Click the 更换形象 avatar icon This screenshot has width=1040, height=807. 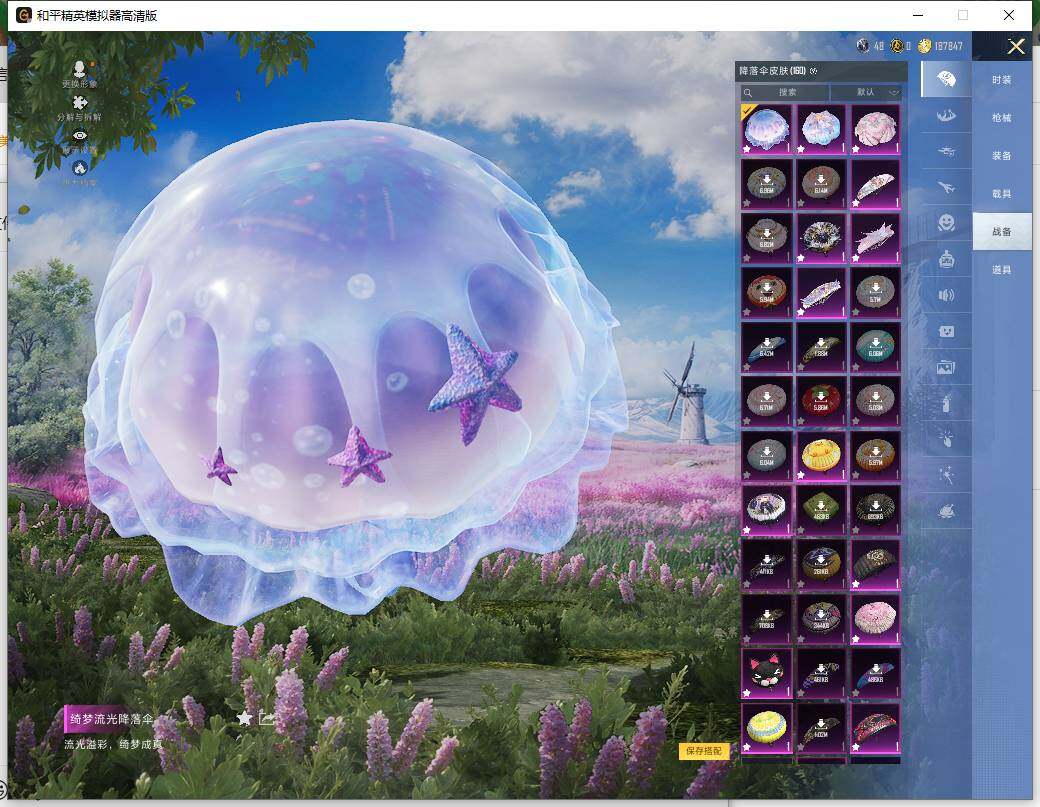pyautogui.click(x=80, y=68)
